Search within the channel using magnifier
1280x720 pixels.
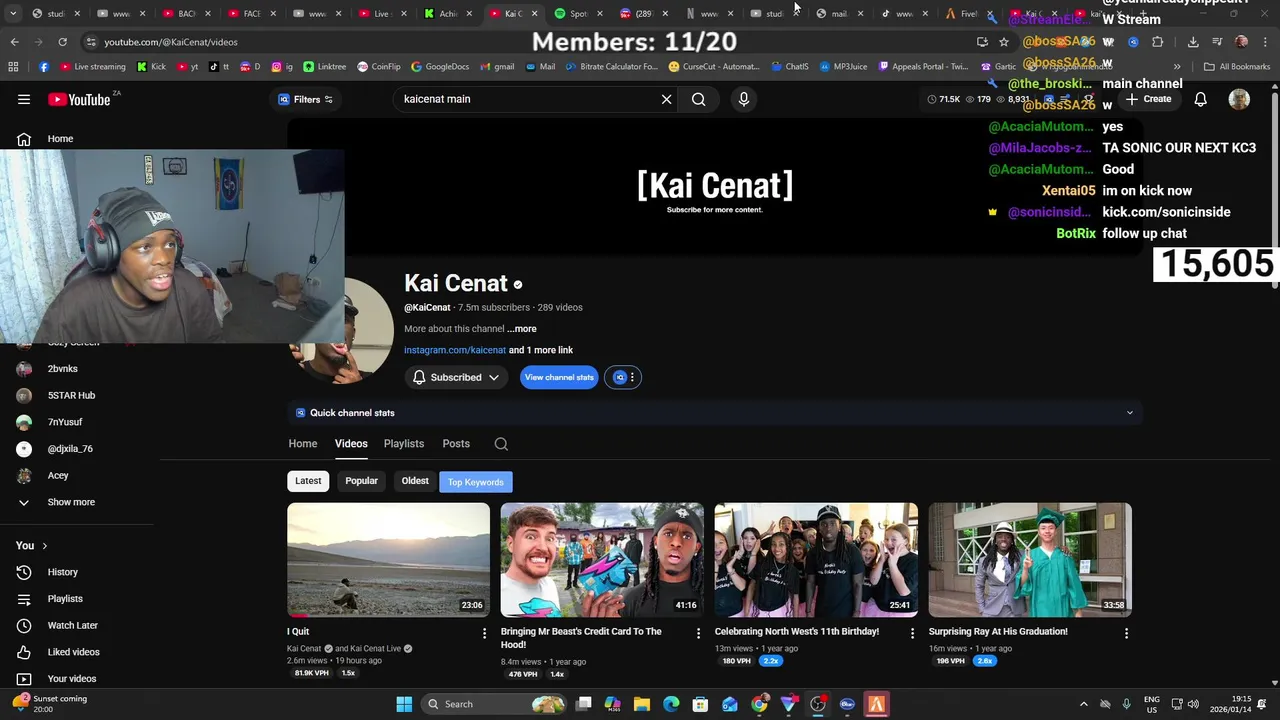click(x=501, y=444)
